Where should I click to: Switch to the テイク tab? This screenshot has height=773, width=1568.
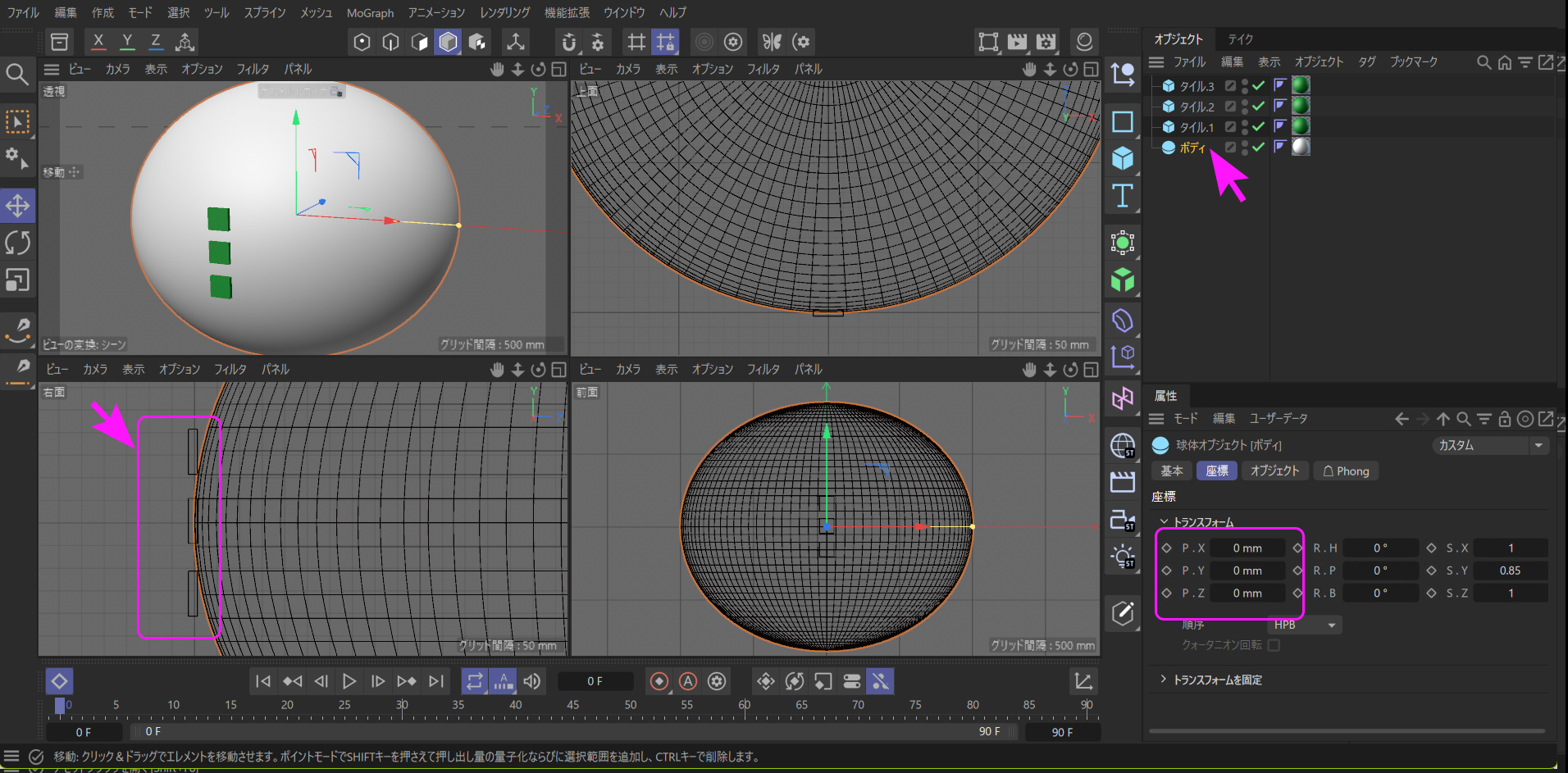tap(1240, 39)
